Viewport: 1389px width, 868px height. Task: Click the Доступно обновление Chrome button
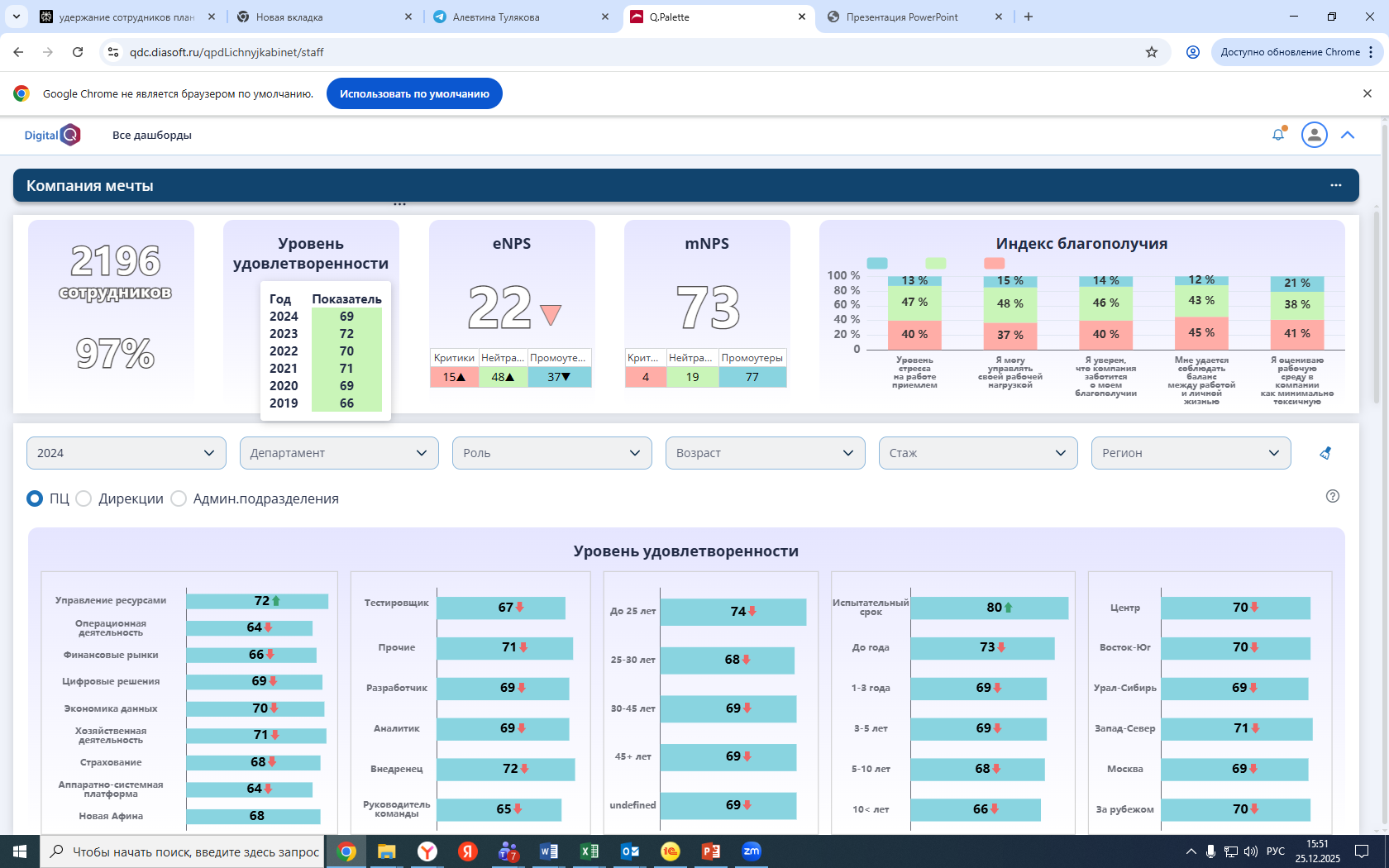coord(1290,52)
